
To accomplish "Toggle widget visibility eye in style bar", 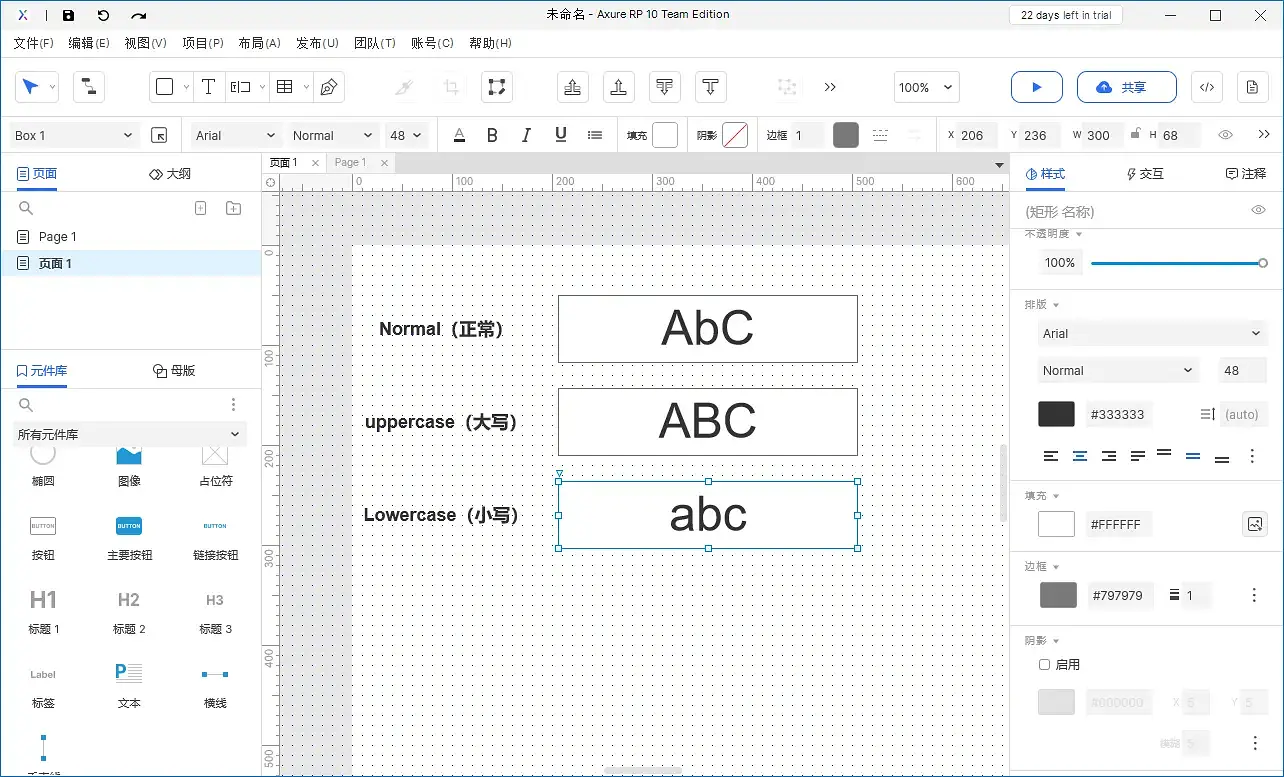I will pos(1225,135).
